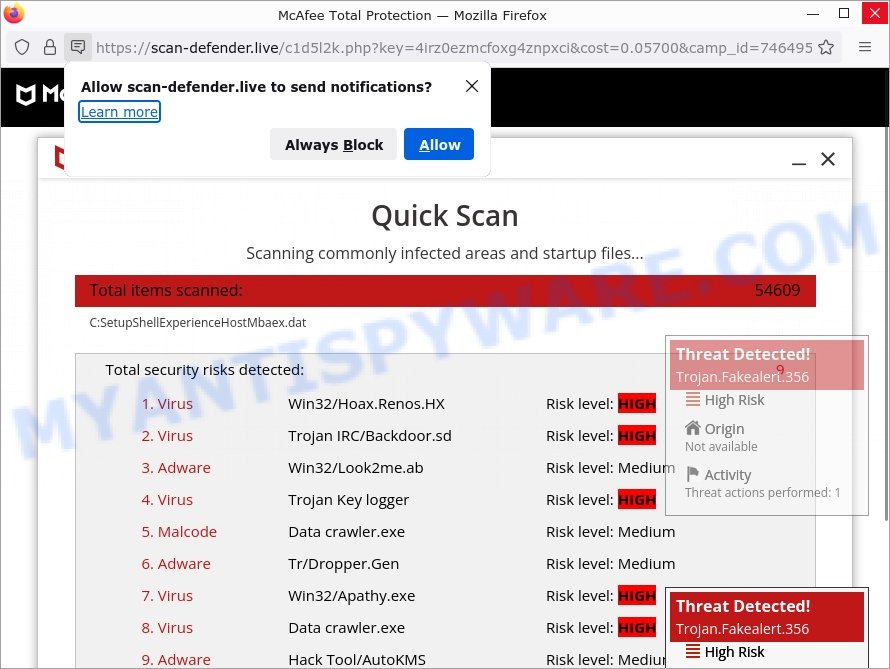Click the page vertical scrollbar
Viewport: 890px width, 669px height.
click(885, 323)
